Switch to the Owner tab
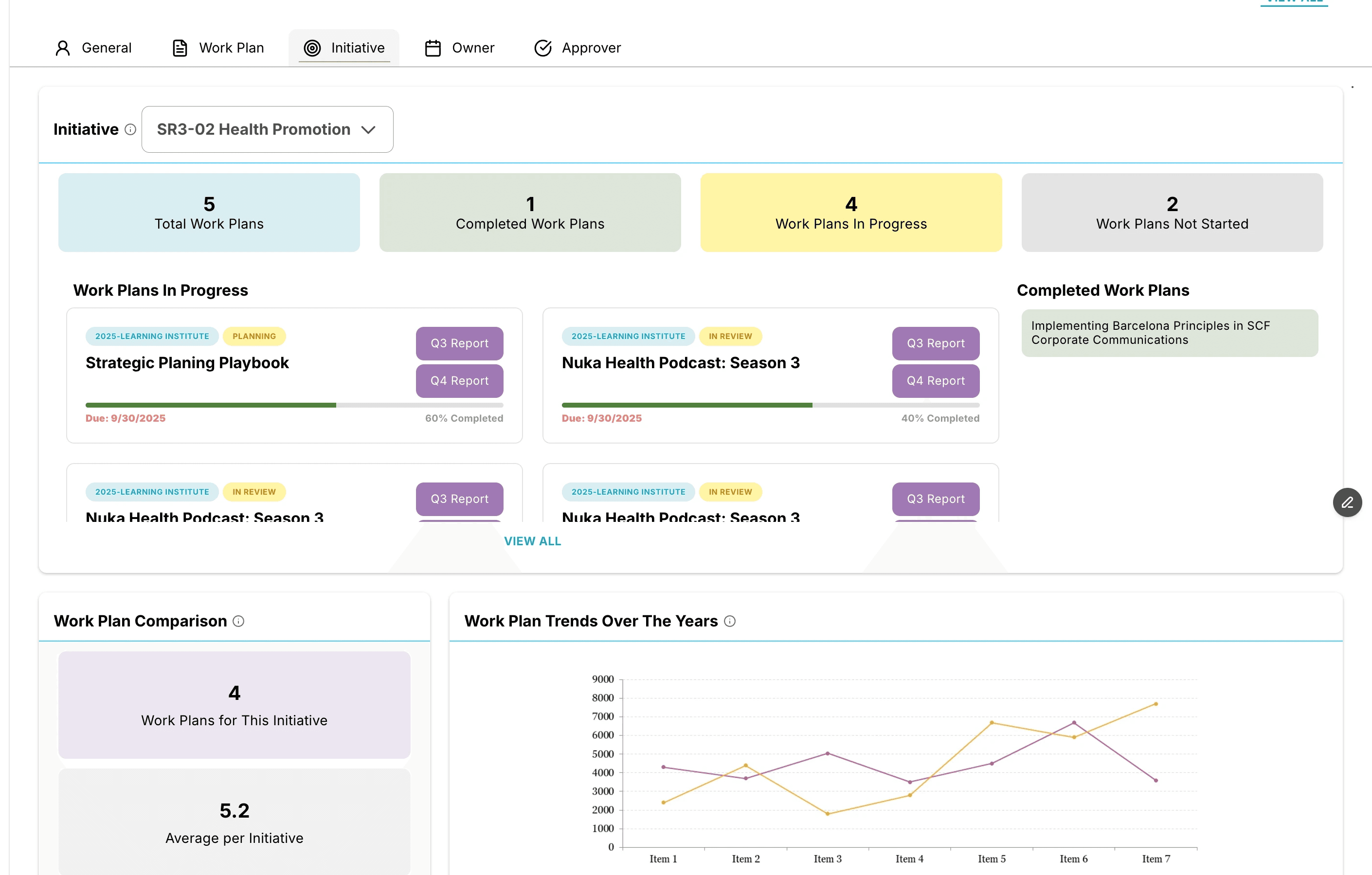This screenshot has height=875, width=1372. pos(473,48)
